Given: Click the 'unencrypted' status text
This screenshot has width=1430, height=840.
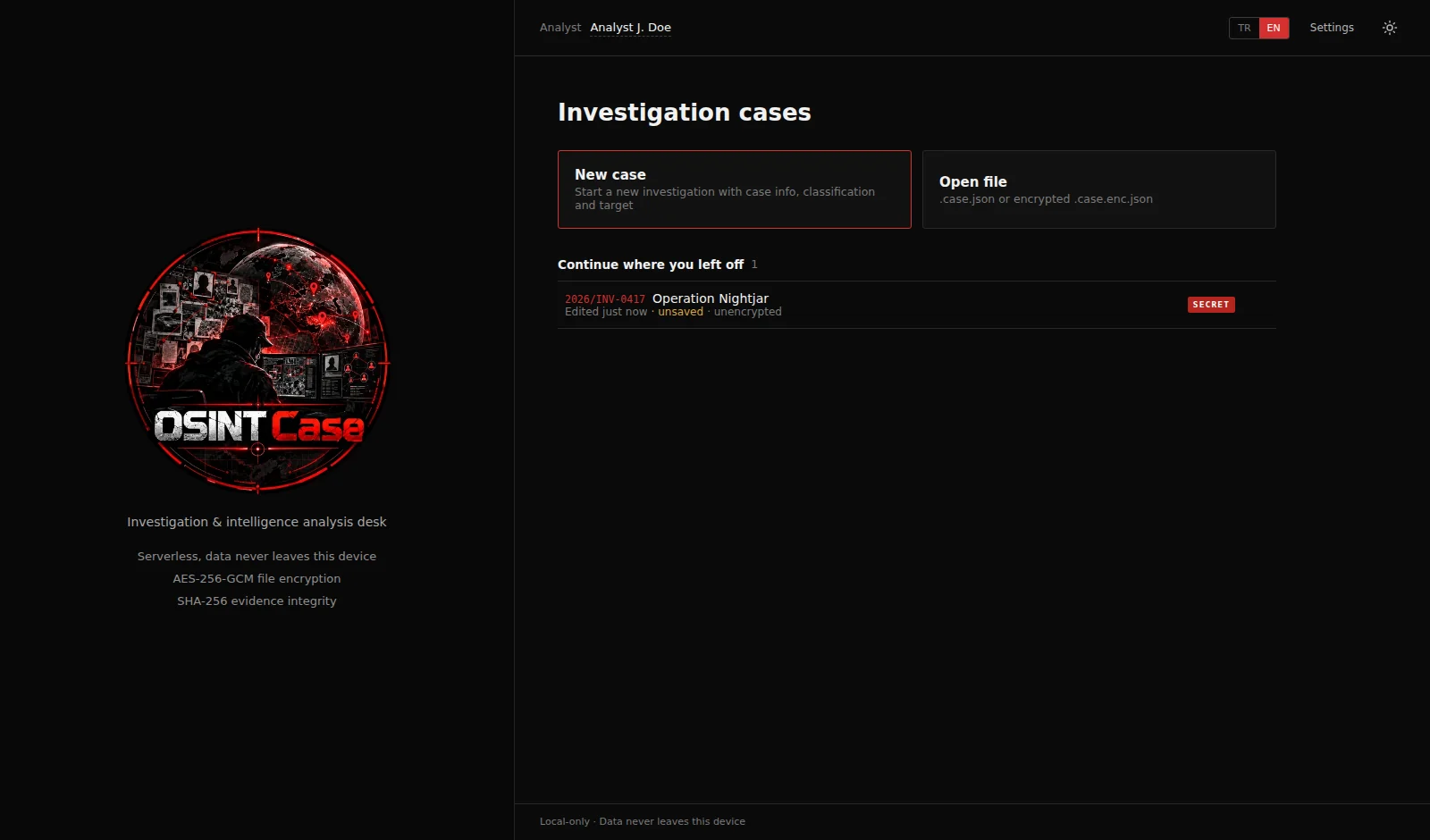Looking at the screenshot, I should [747, 312].
